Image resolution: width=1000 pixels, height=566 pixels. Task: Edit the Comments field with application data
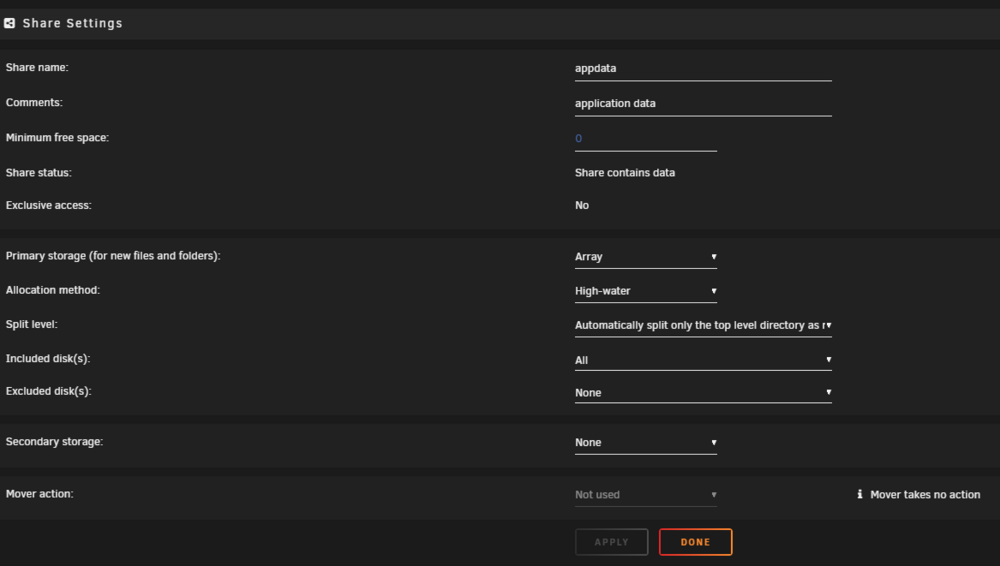[x=703, y=103]
